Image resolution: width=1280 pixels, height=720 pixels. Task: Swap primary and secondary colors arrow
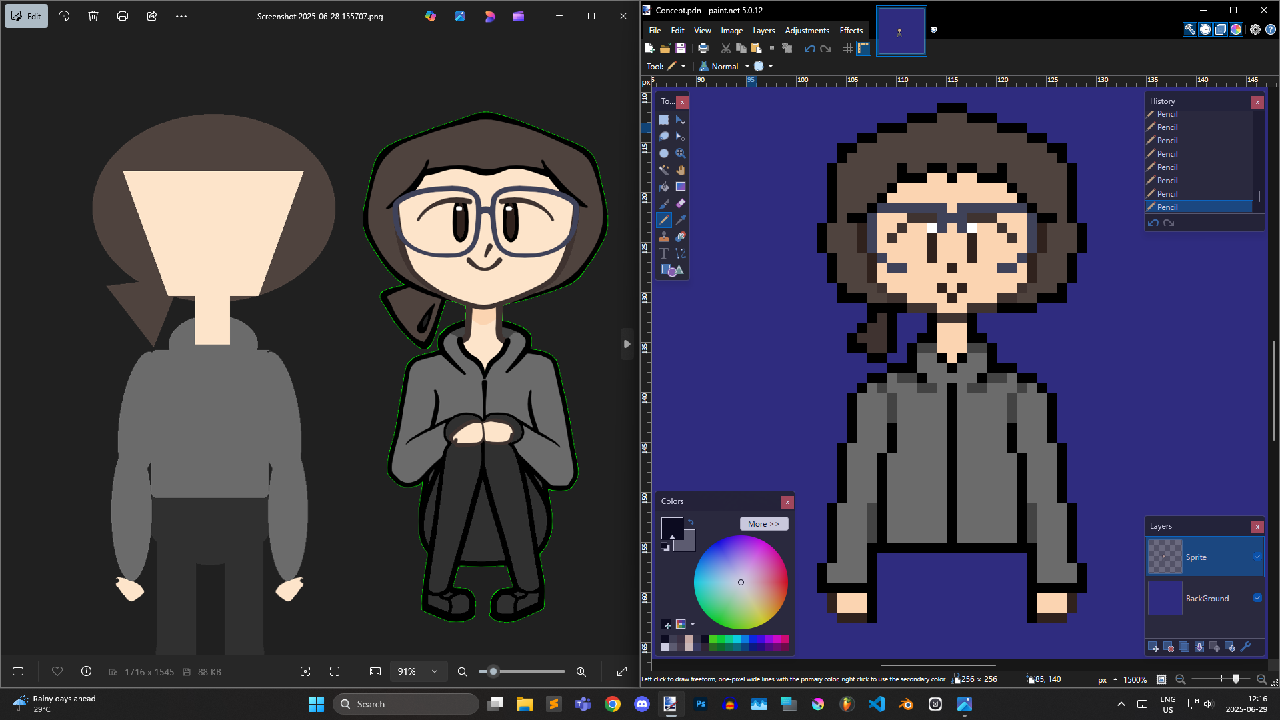tap(690, 522)
